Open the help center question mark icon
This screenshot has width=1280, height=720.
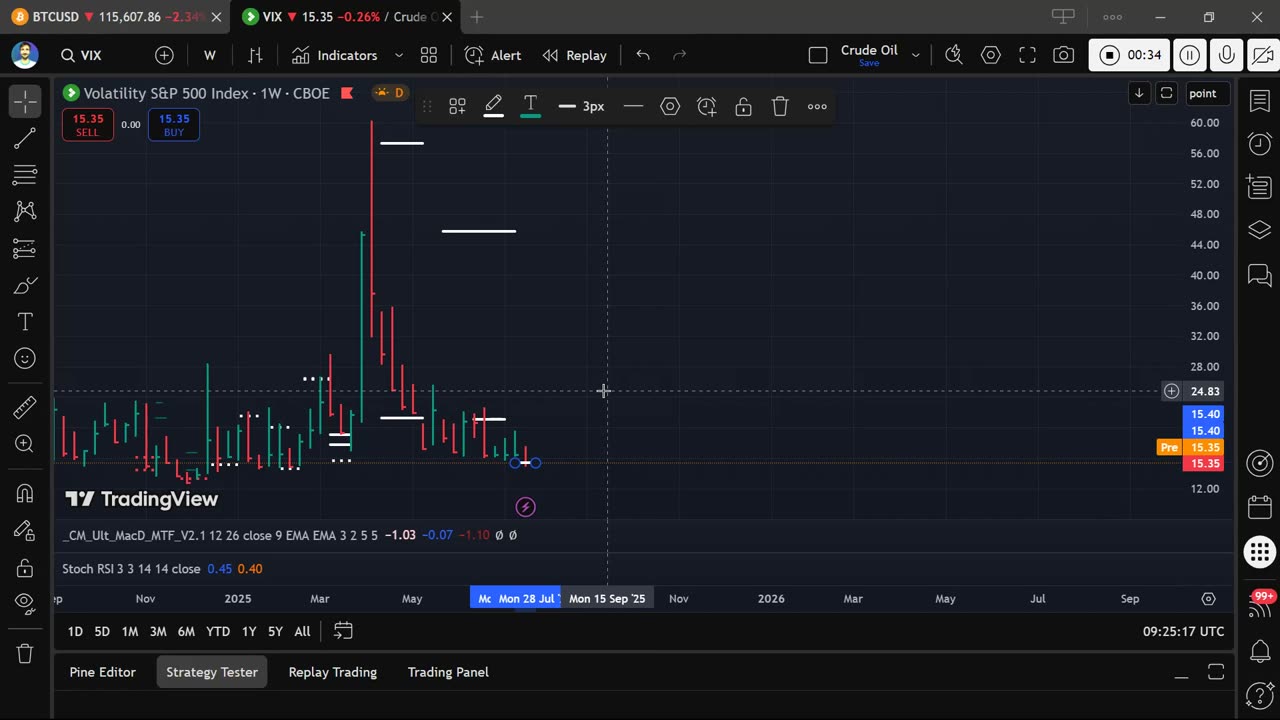point(1259,694)
